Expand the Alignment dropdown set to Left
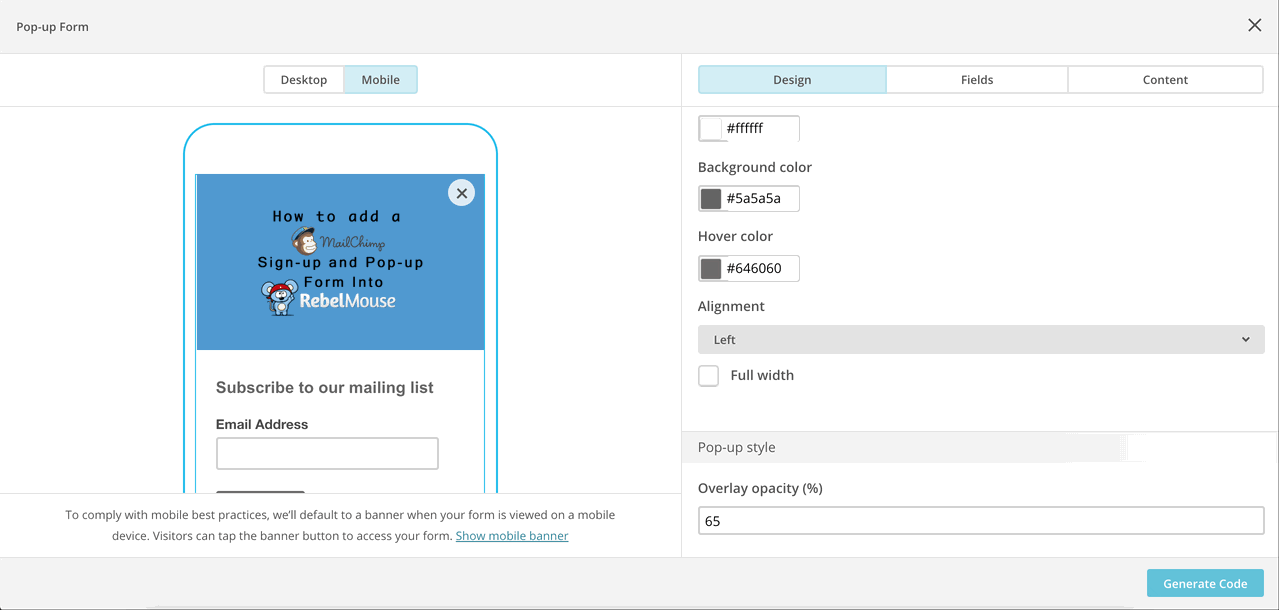 tap(980, 340)
